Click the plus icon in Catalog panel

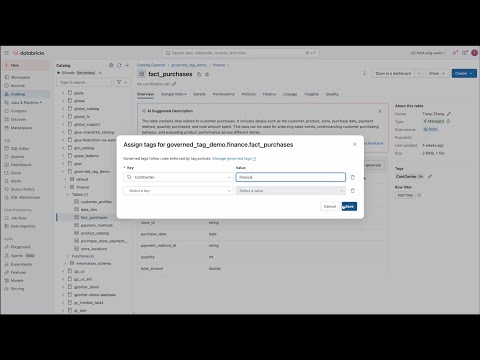tap(127, 65)
